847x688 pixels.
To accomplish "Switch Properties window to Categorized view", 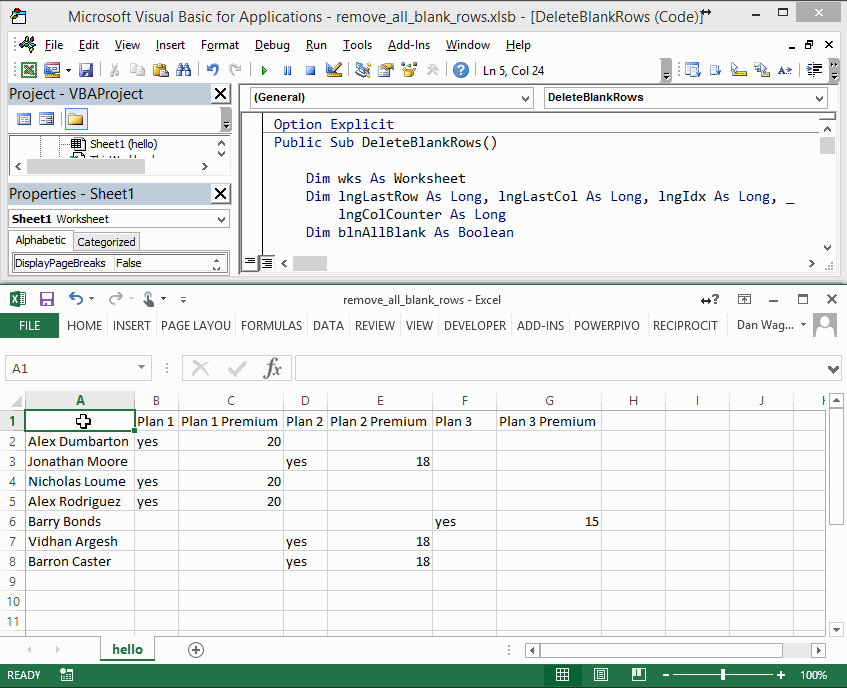I will click(105, 240).
